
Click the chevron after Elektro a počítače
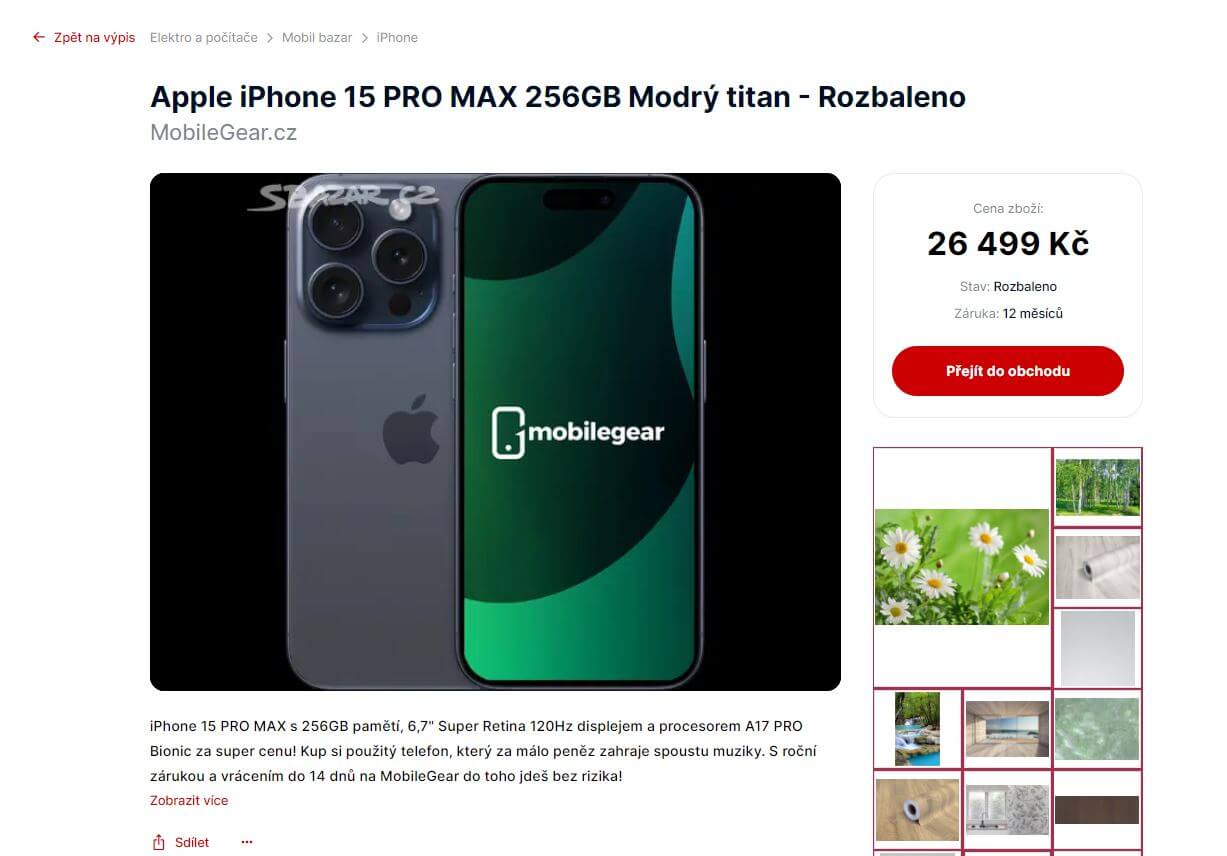pos(270,37)
